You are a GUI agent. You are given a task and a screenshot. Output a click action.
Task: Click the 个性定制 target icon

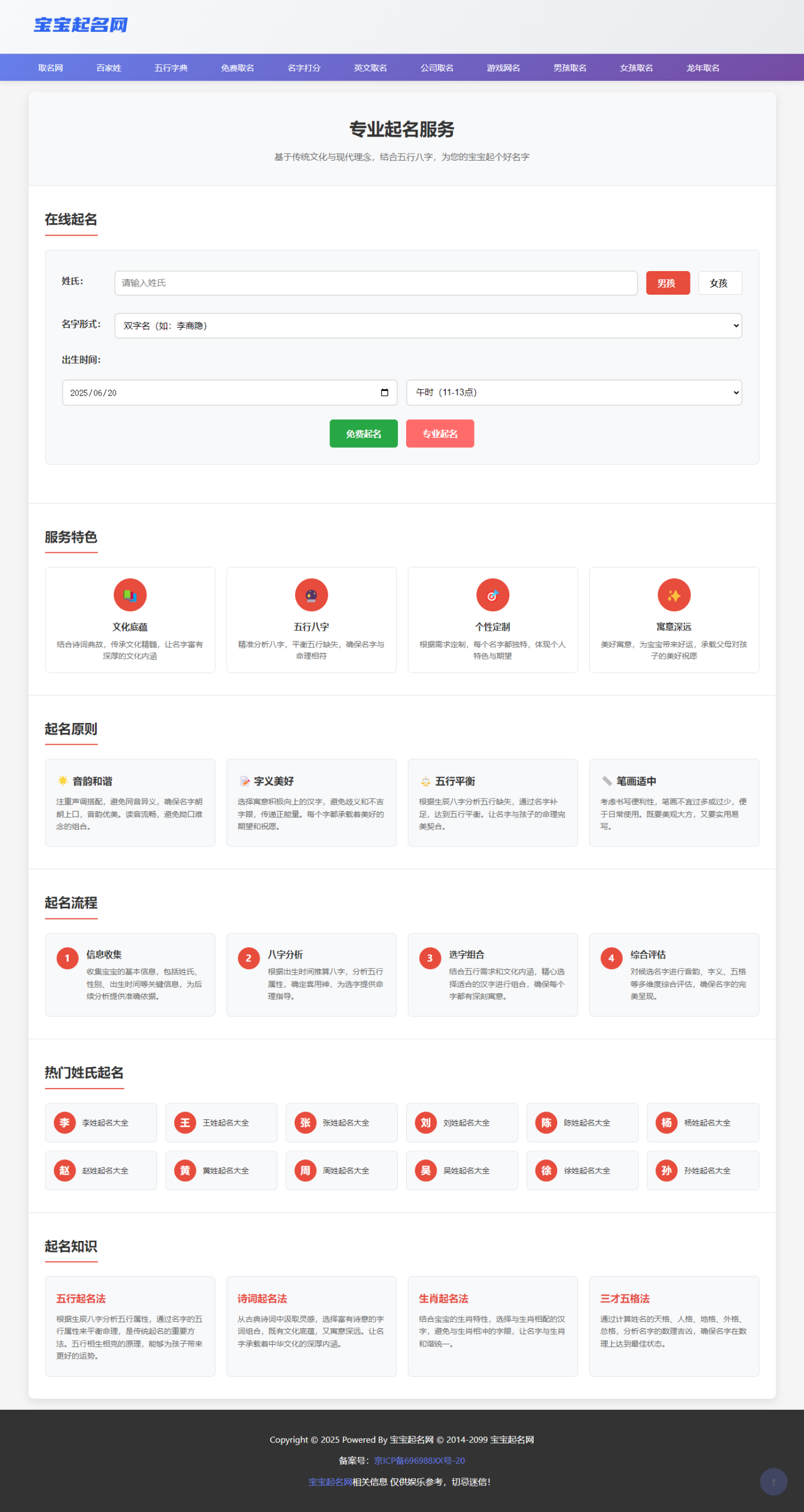[x=492, y=595]
